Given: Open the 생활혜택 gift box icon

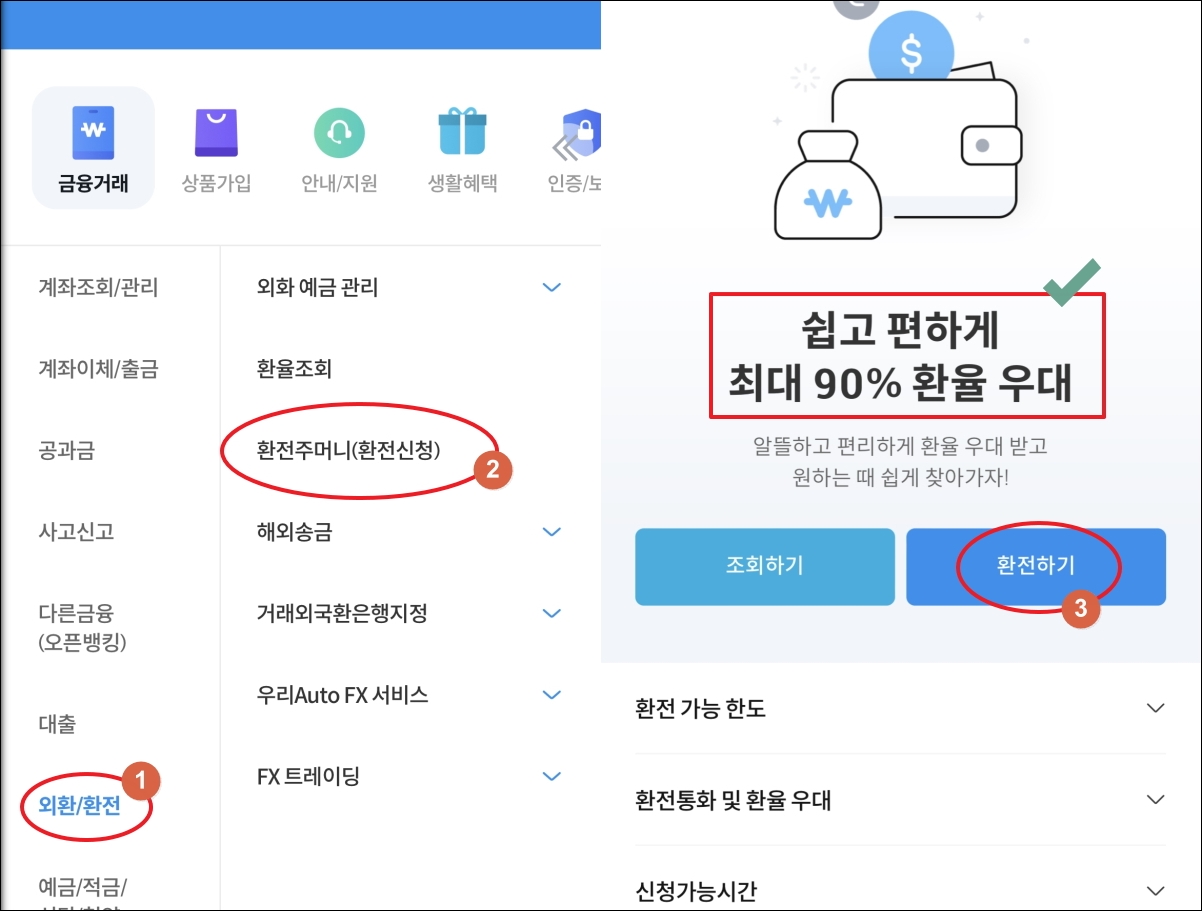Looking at the screenshot, I should tap(462, 132).
